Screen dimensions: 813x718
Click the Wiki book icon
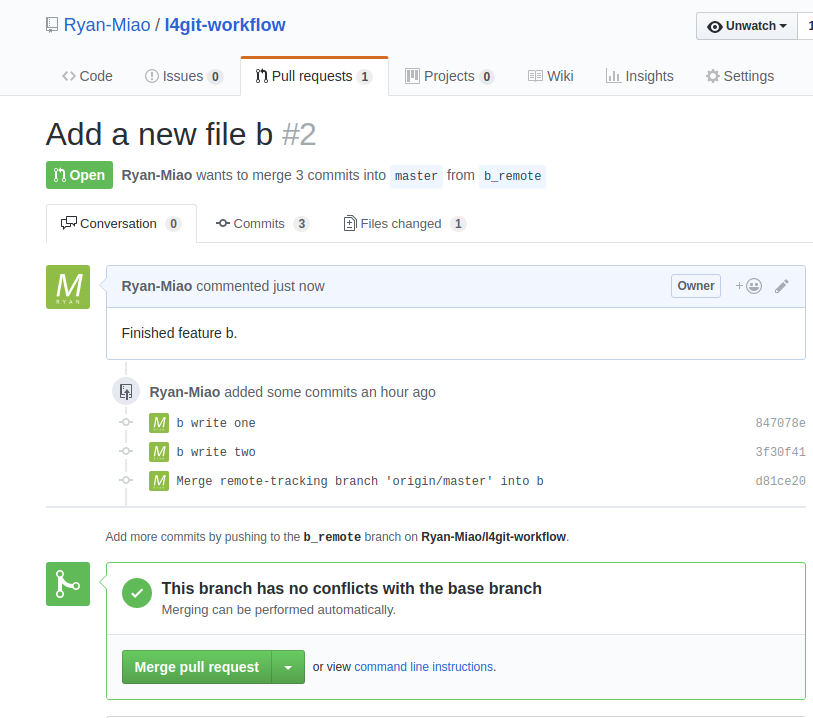click(535, 76)
